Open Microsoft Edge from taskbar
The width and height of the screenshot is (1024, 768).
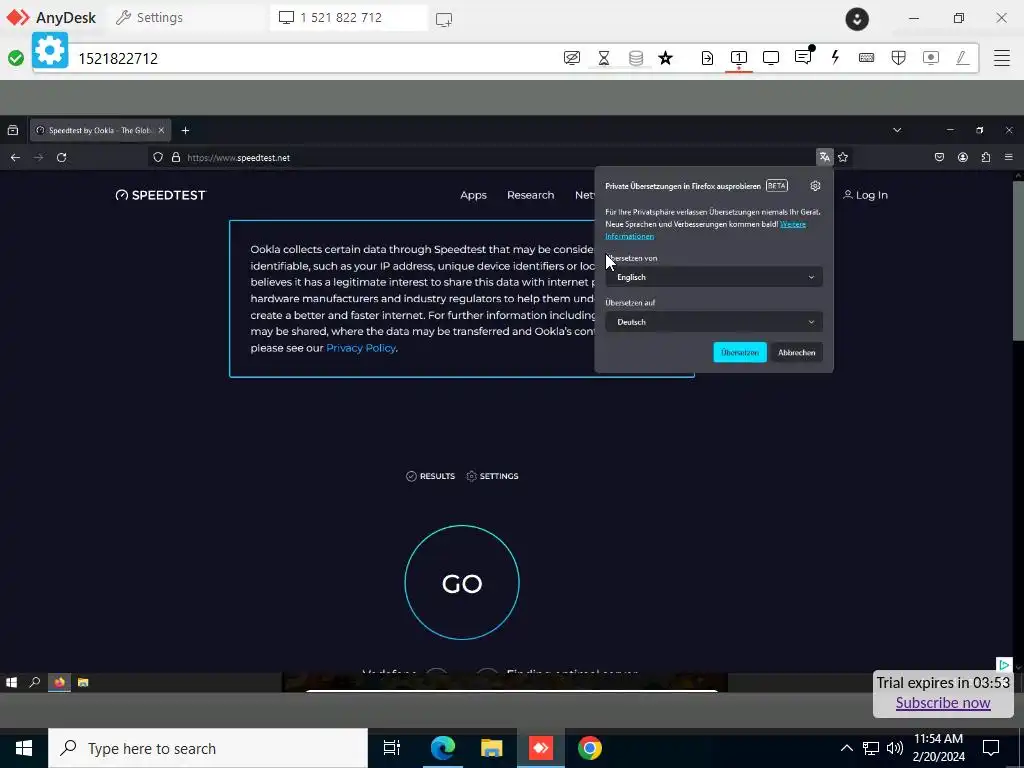tap(442, 748)
